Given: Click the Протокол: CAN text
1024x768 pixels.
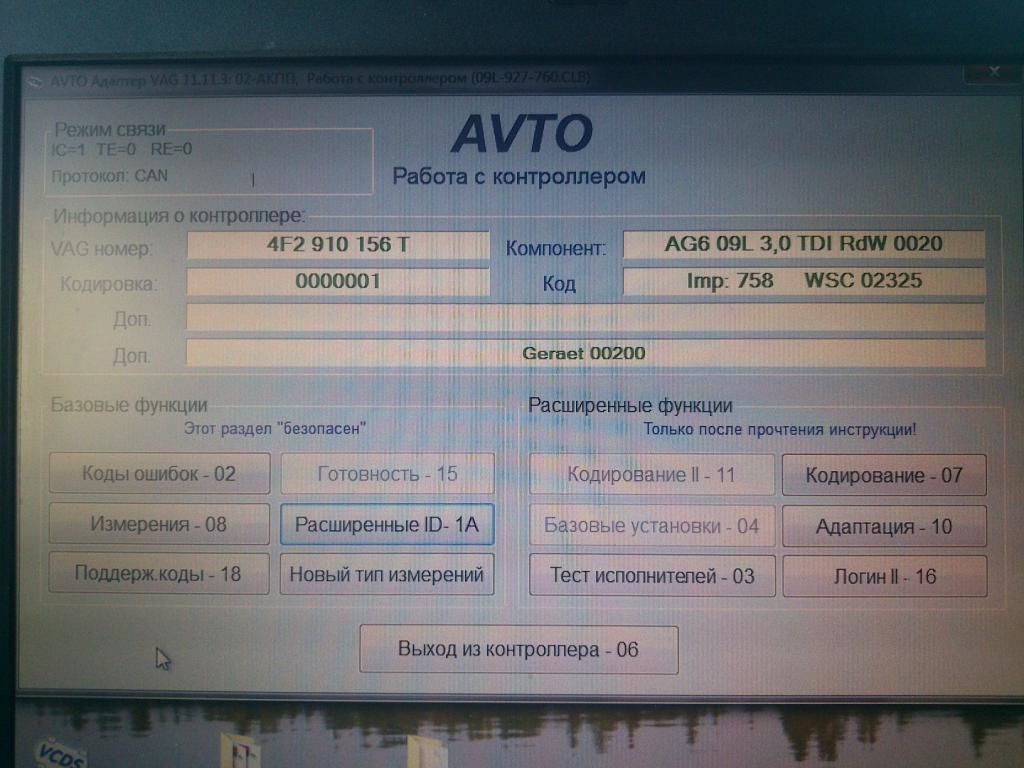Looking at the screenshot, I should pos(110,176).
